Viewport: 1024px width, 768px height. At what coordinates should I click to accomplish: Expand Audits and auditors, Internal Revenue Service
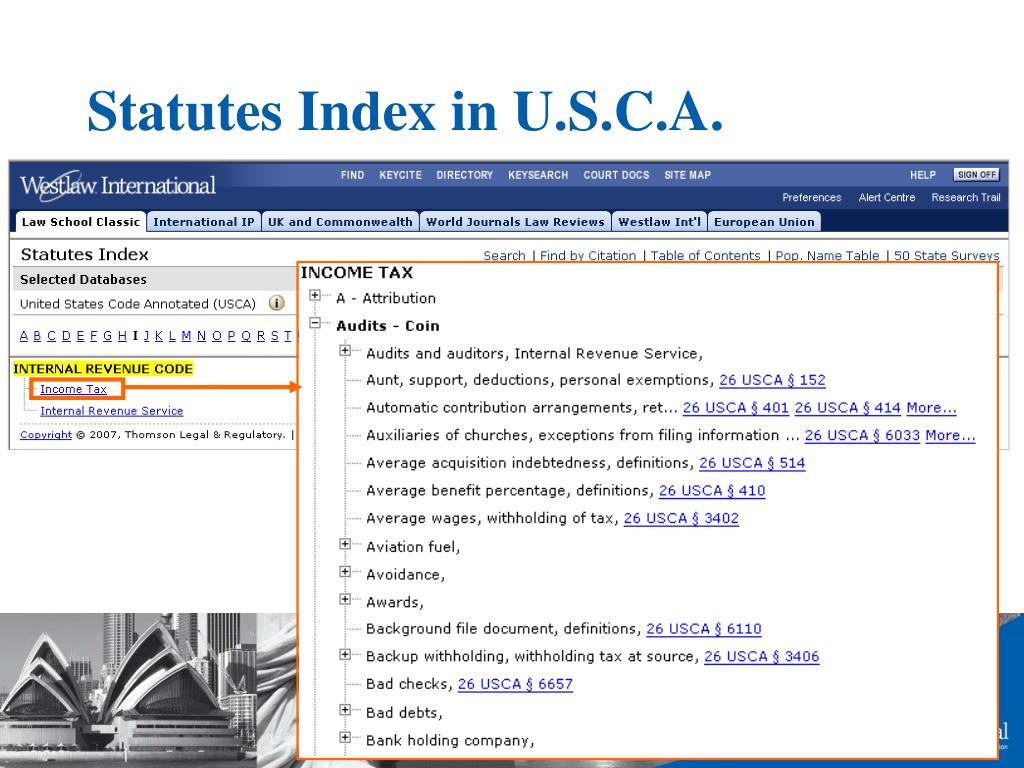point(345,351)
